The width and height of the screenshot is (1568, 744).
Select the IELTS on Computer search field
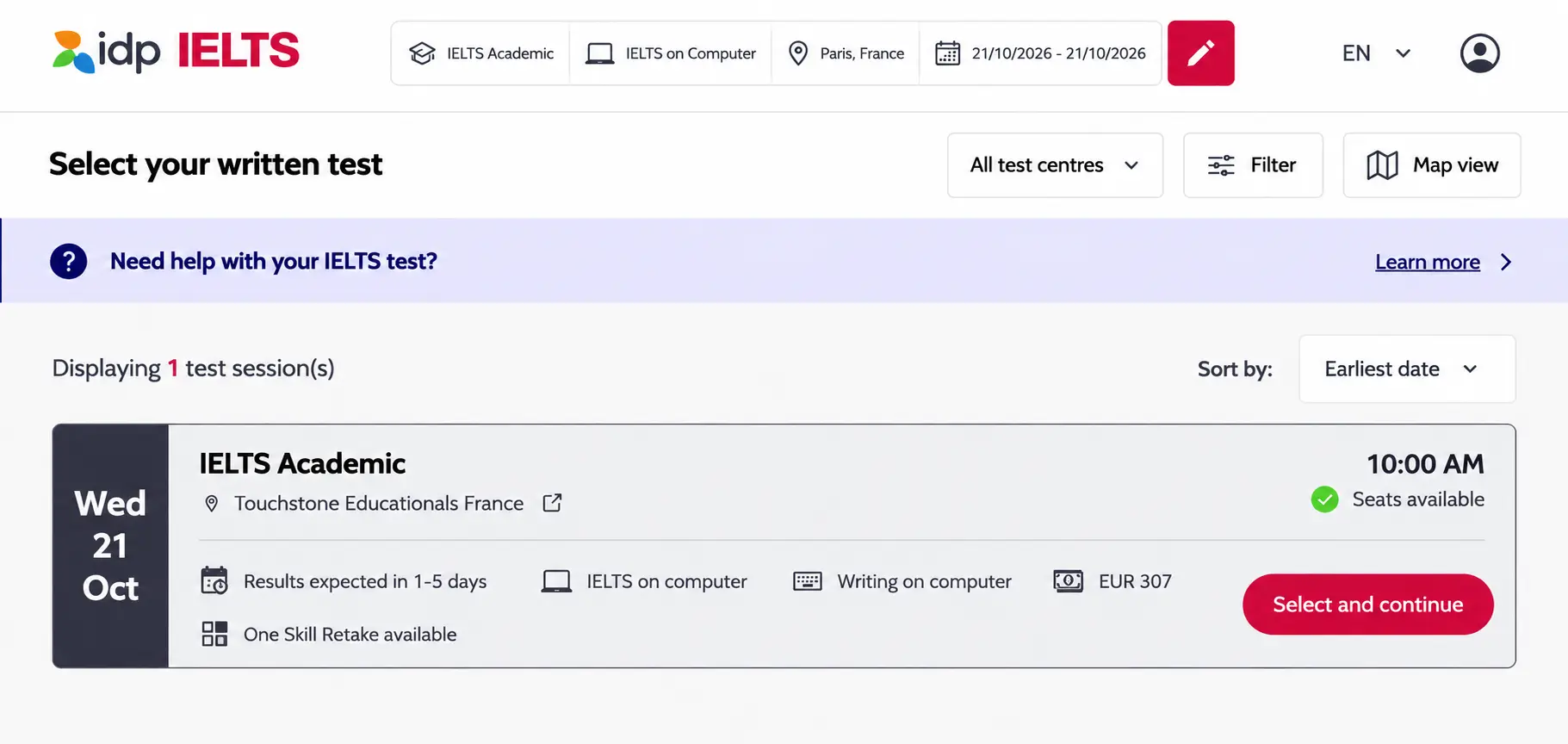670,53
